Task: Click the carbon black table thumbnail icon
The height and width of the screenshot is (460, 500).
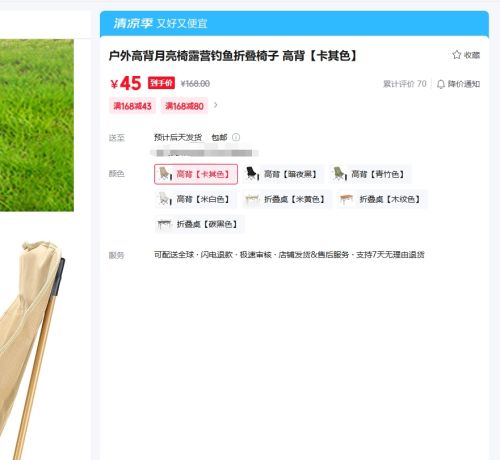Action: click(x=164, y=224)
